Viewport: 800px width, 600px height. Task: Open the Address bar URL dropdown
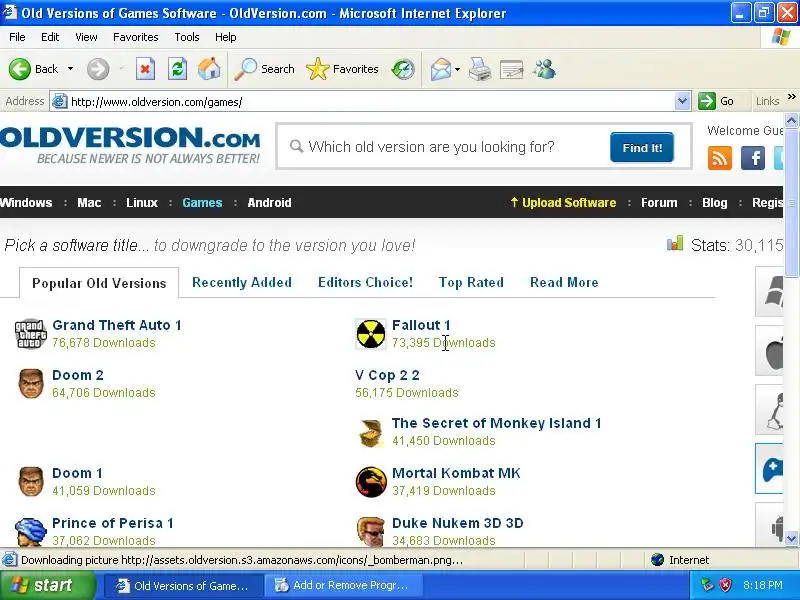(x=682, y=101)
